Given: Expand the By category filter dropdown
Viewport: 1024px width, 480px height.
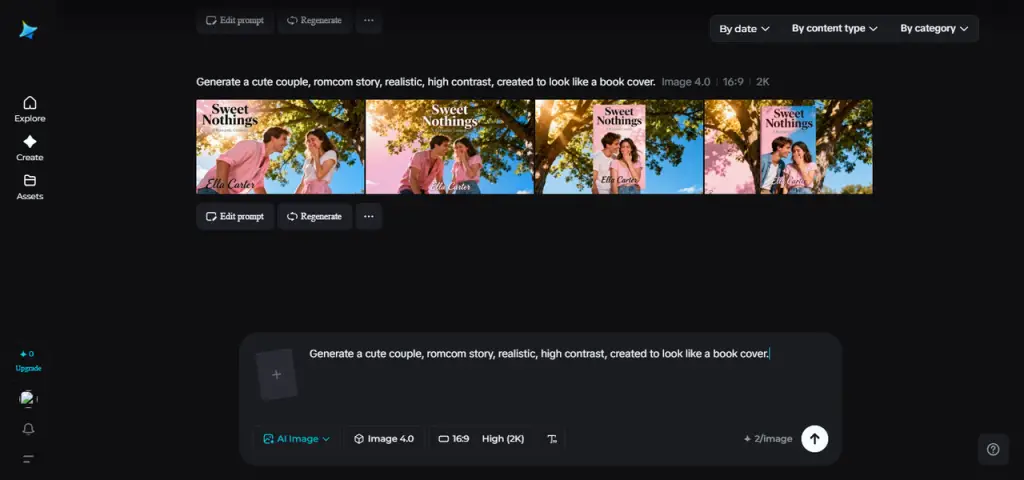Looking at the screenshot, I should coord(933,29).
